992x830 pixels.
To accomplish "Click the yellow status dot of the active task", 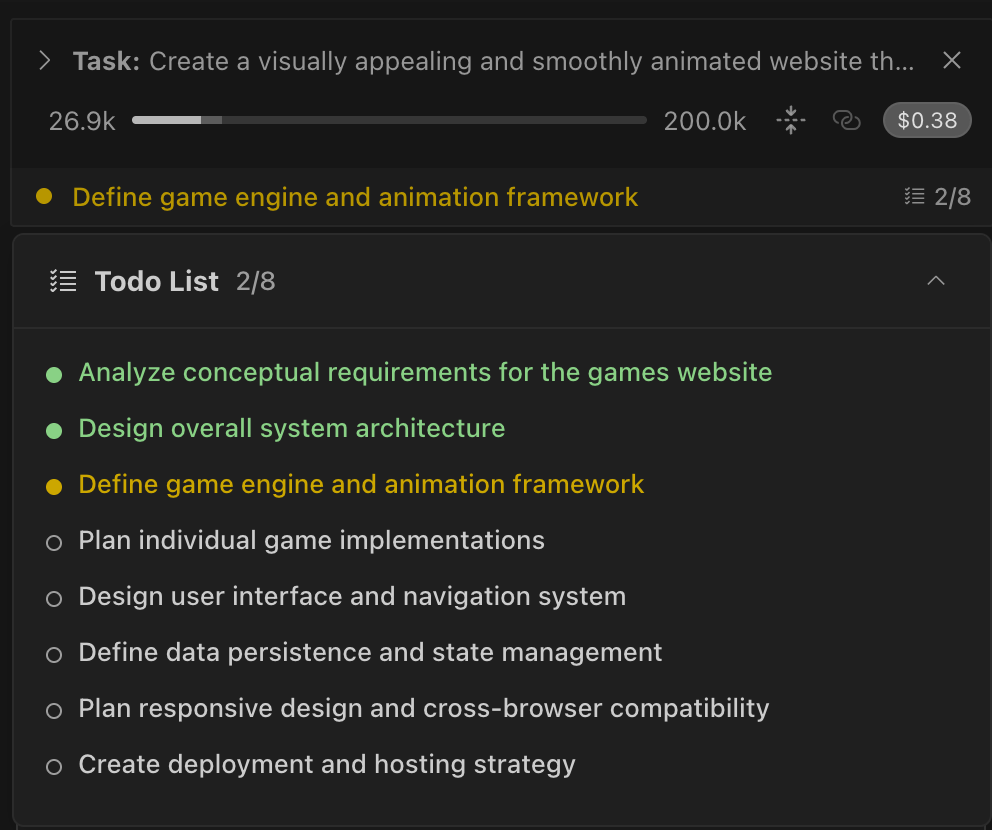I will click(x=44, y=197).
